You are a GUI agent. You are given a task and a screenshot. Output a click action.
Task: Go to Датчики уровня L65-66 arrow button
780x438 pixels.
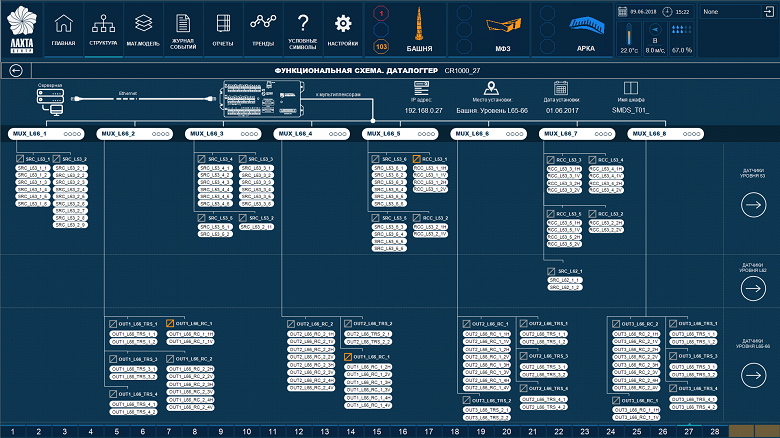(754, 375)
